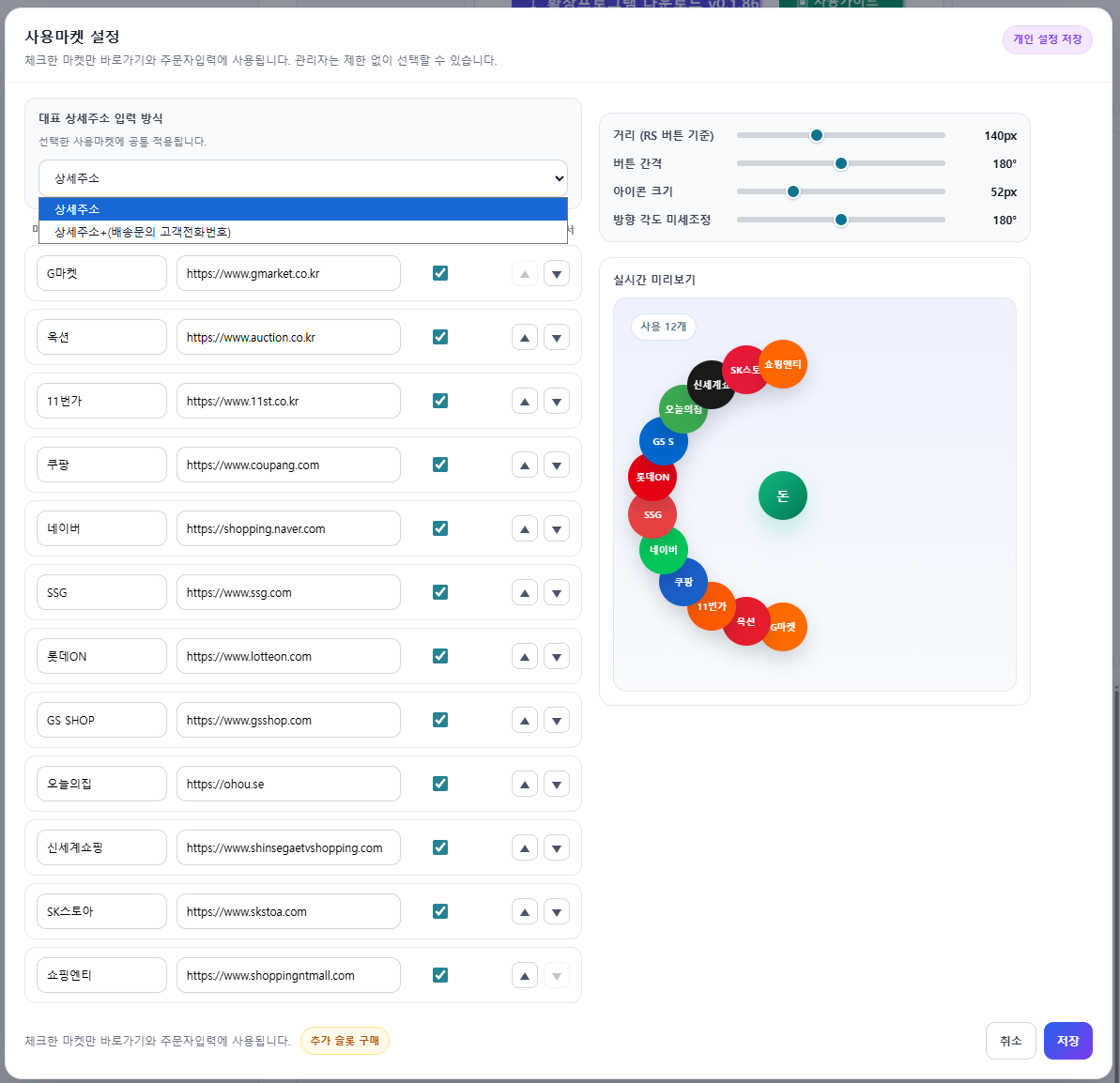Uncheck the 11번가 market checkbox
Image resolution: width=1120 pixels, height=1083 pixels.
click(x=440, y=401)
